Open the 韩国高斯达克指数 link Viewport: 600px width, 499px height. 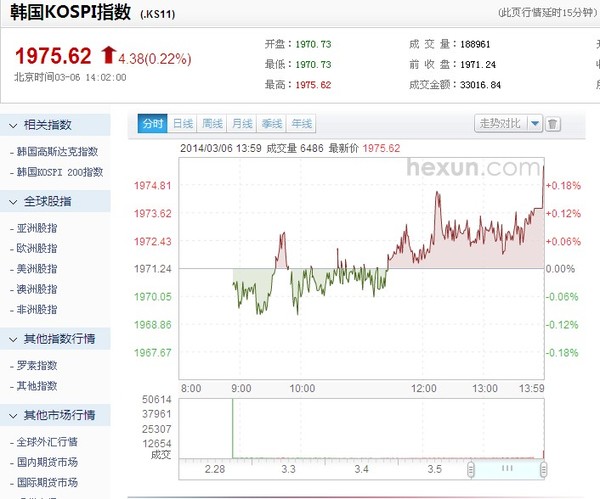click(x=57, y=152)
